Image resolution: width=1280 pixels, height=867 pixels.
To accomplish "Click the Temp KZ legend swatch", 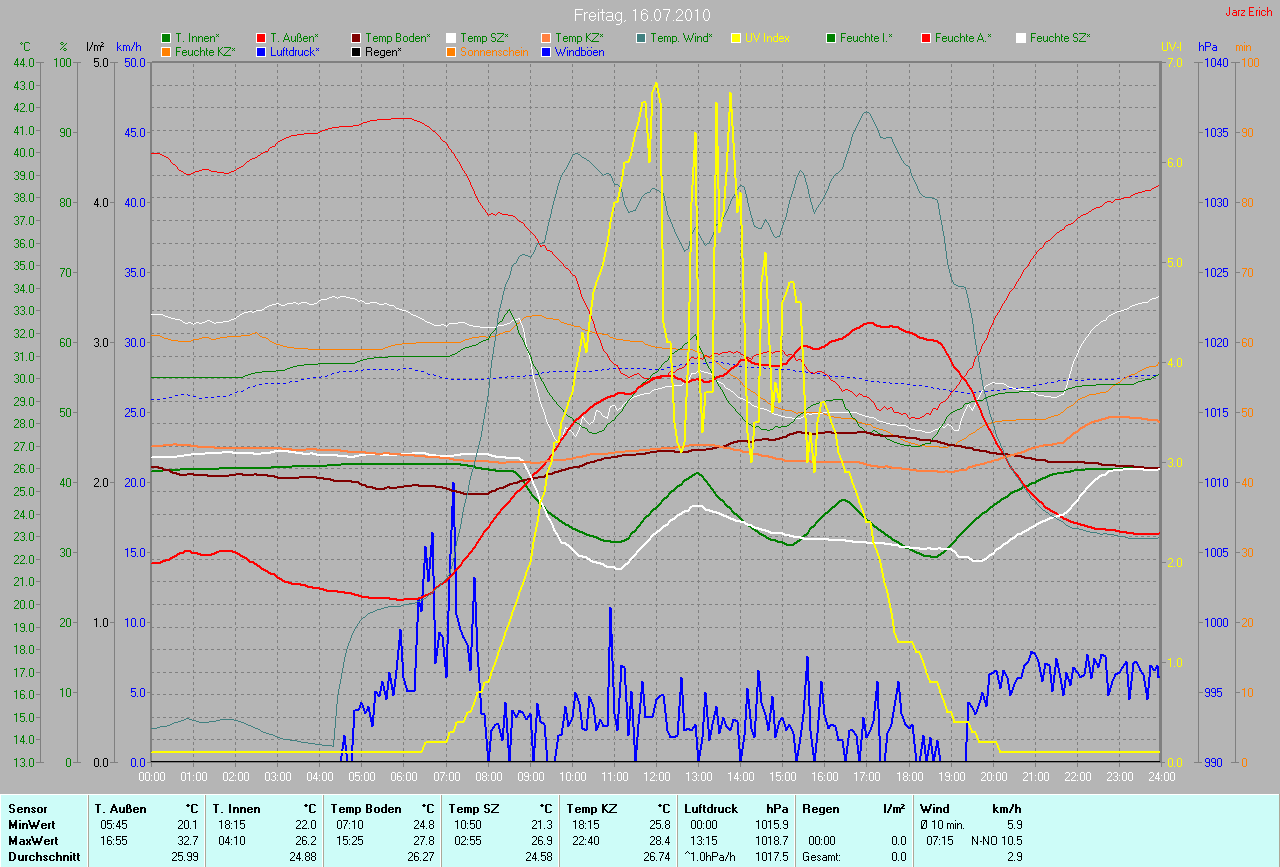I will click(547, 38).
